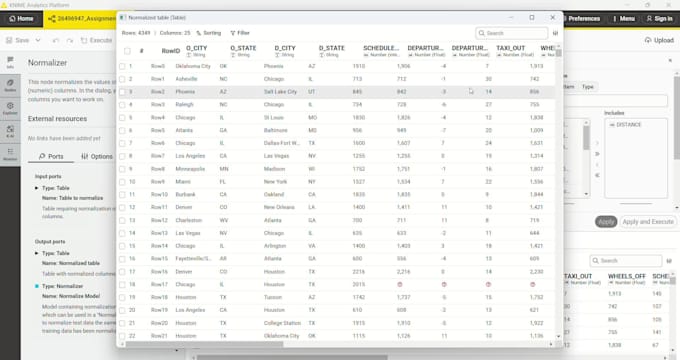Collapse the input port Type: Table entry

tap(36, 188)
